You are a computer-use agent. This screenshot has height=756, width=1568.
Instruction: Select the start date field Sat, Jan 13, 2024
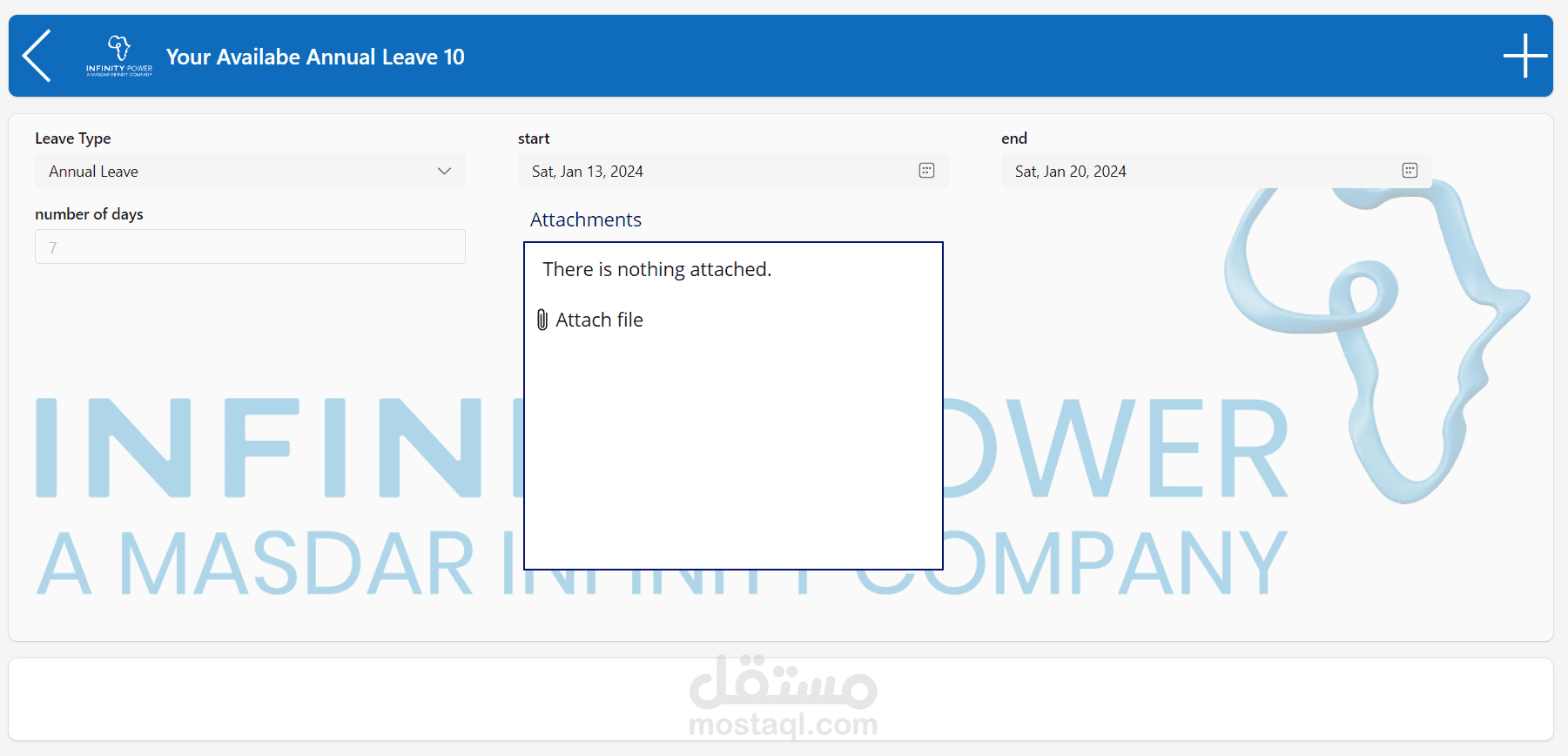coord(733,171)
